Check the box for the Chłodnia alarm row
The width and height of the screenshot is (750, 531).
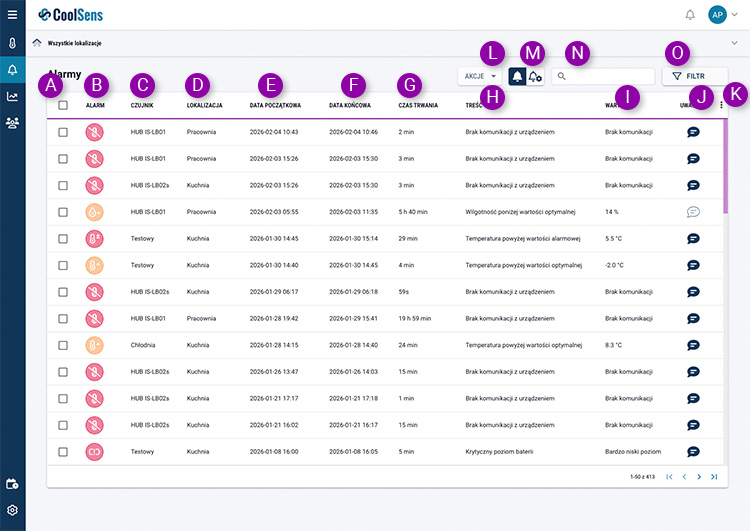pos(63,345)
